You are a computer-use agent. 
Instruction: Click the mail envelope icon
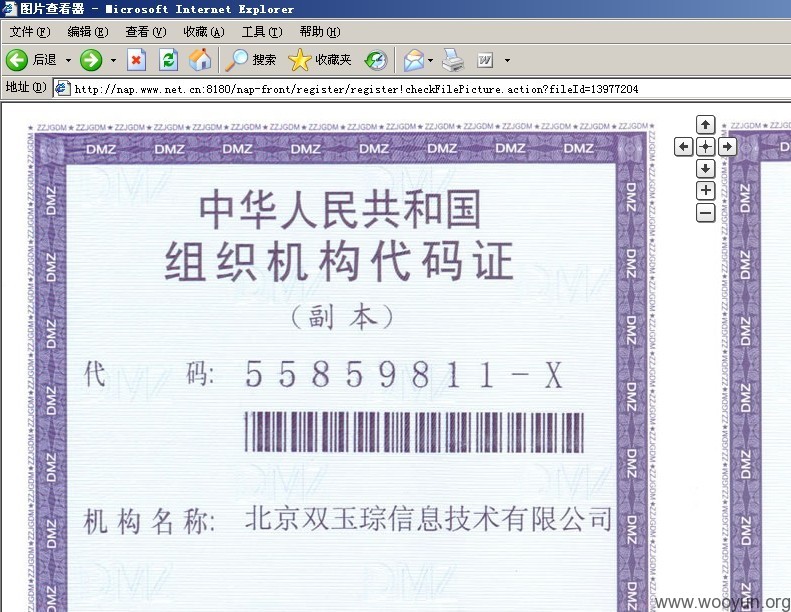tap(414, 61)
